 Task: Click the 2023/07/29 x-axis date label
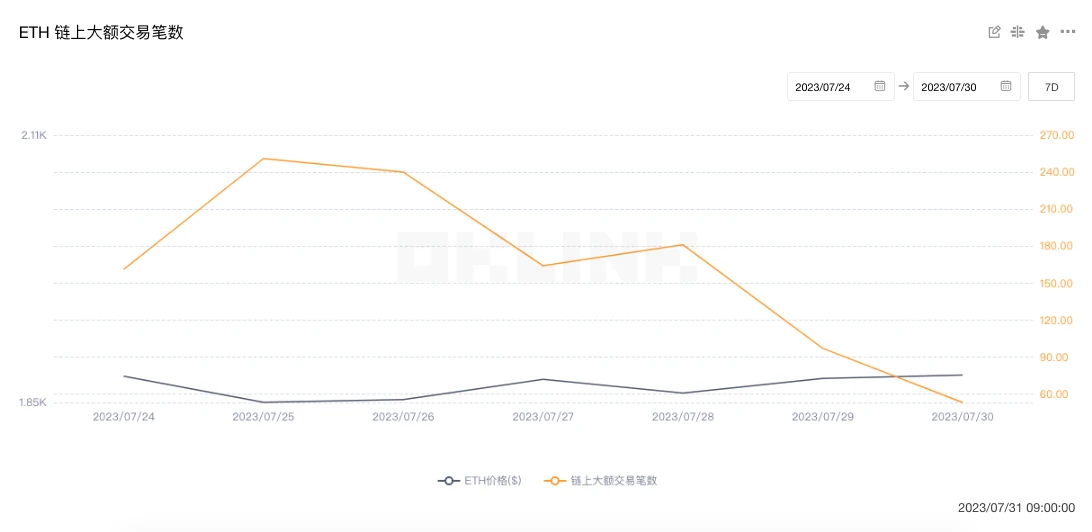coord(823,416)
